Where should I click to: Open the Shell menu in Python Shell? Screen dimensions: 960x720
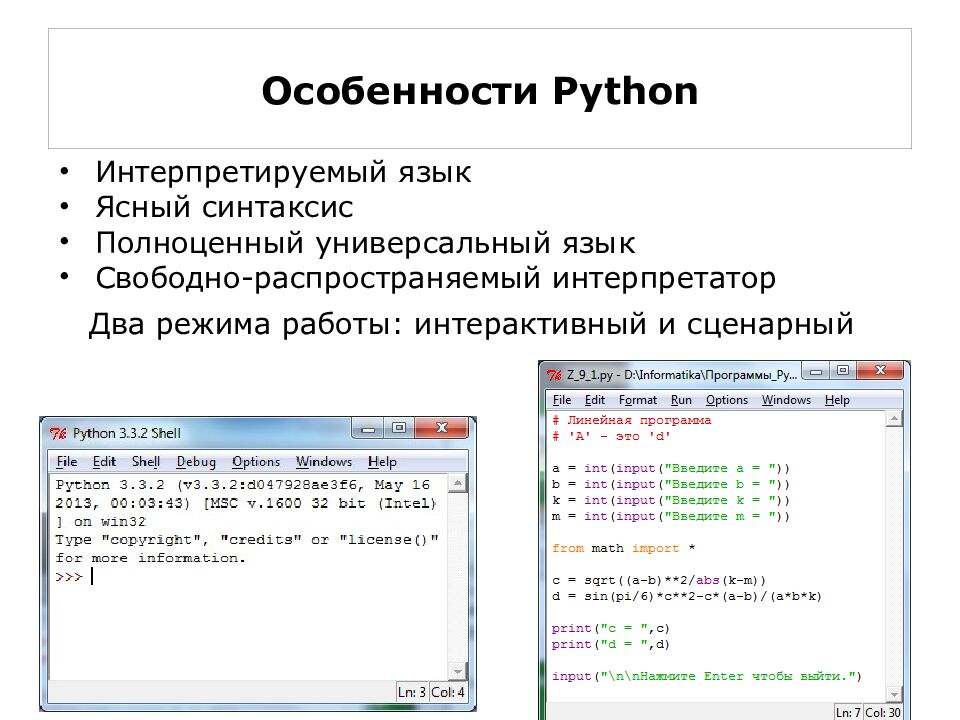pos(146,462)
